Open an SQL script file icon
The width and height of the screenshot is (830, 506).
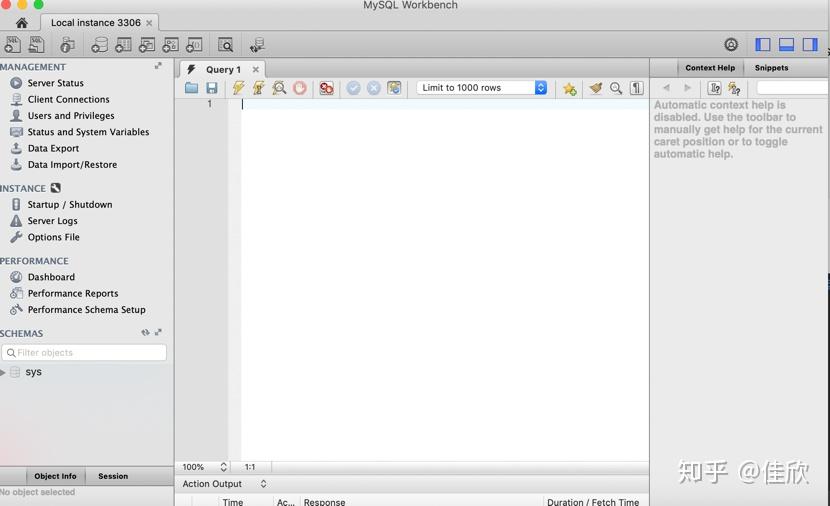coord(37,44)
